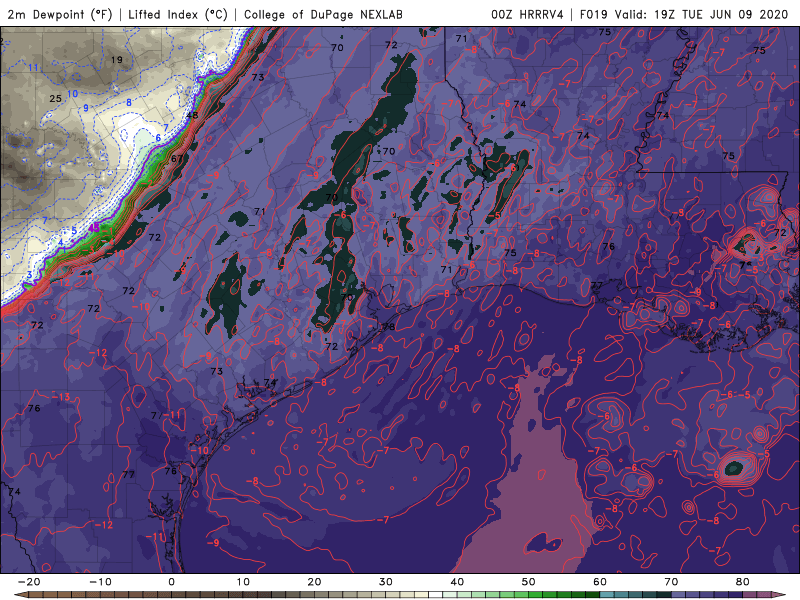
Task: Click the '50' label on the color scale
Action: click(x=529, y=582)
